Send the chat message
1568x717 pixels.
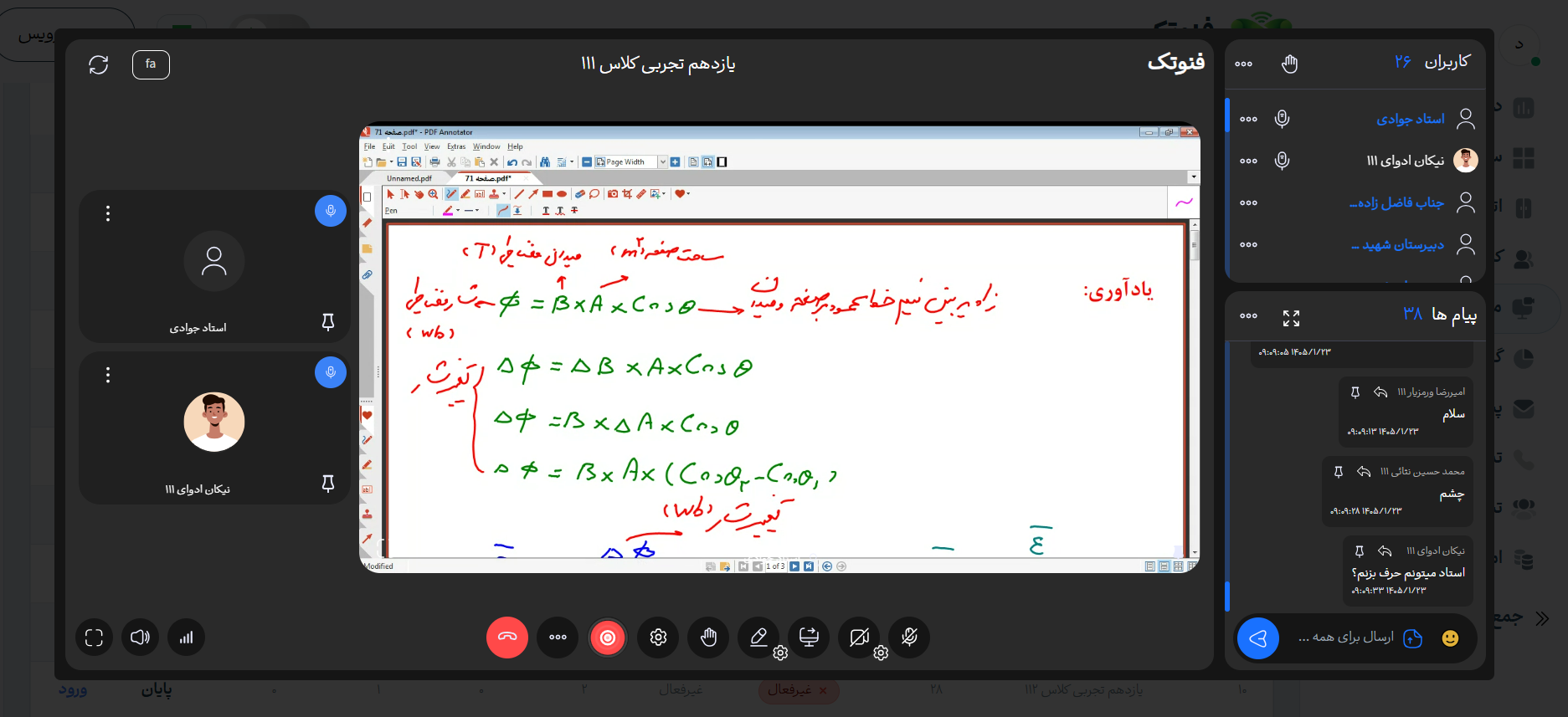(x=1257, y=638)
